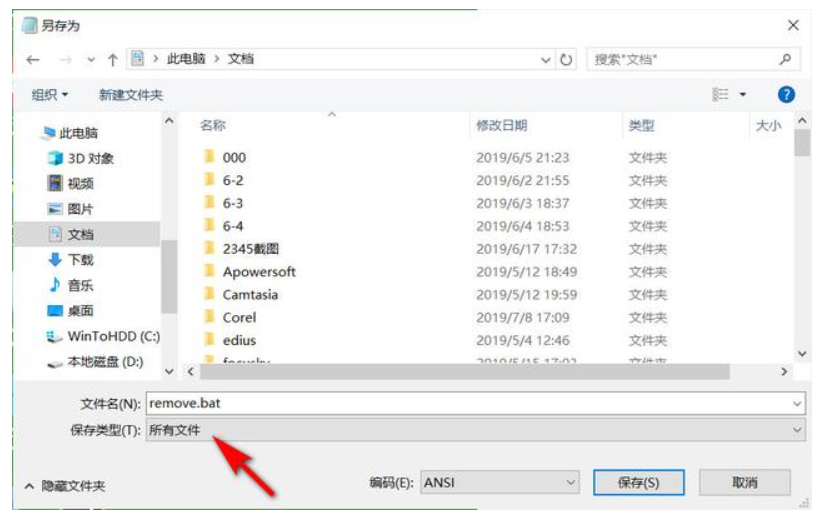
Task: Go forward with the right arrow
Action: (65, 60)
